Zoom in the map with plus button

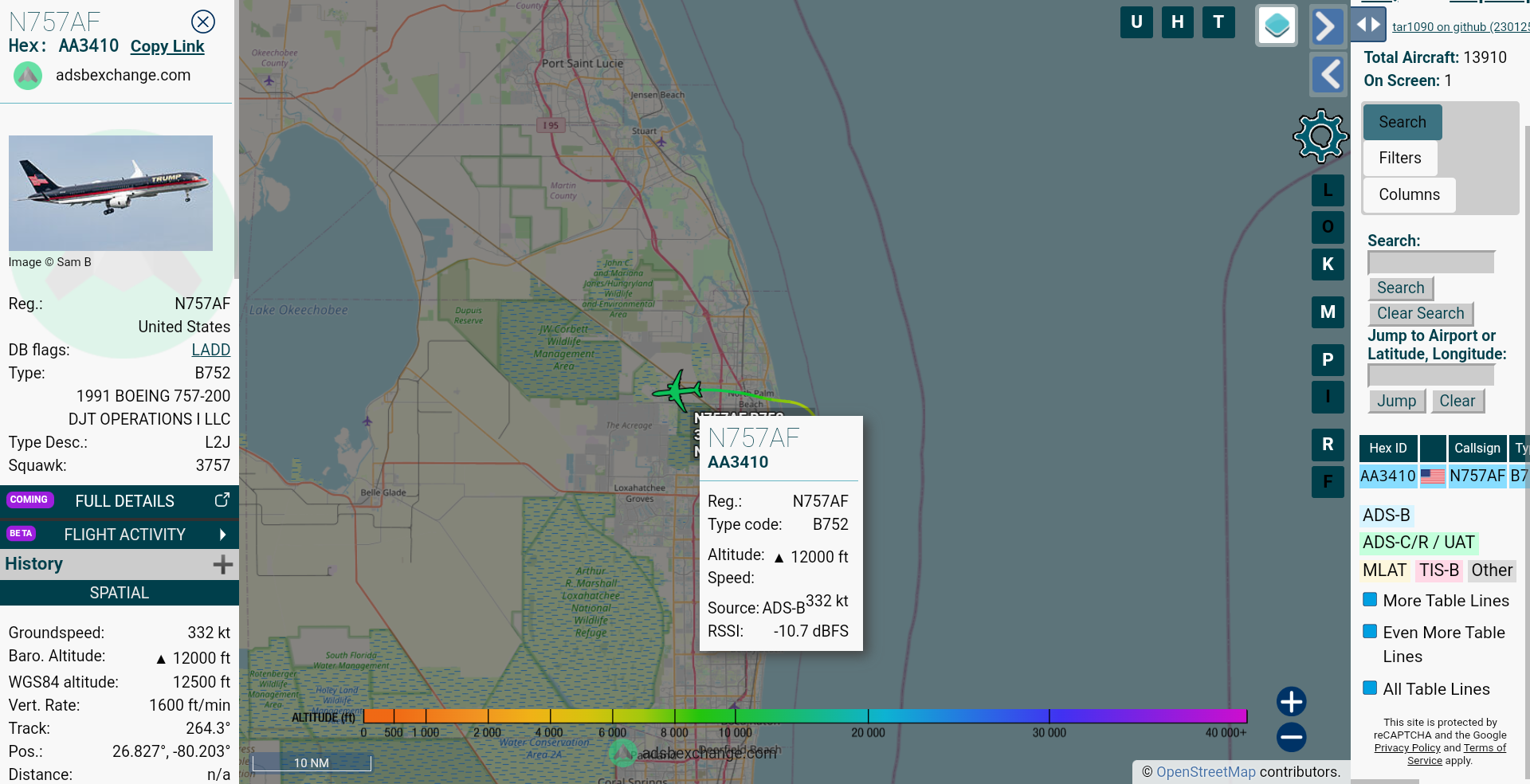(x=1291, y=702)
